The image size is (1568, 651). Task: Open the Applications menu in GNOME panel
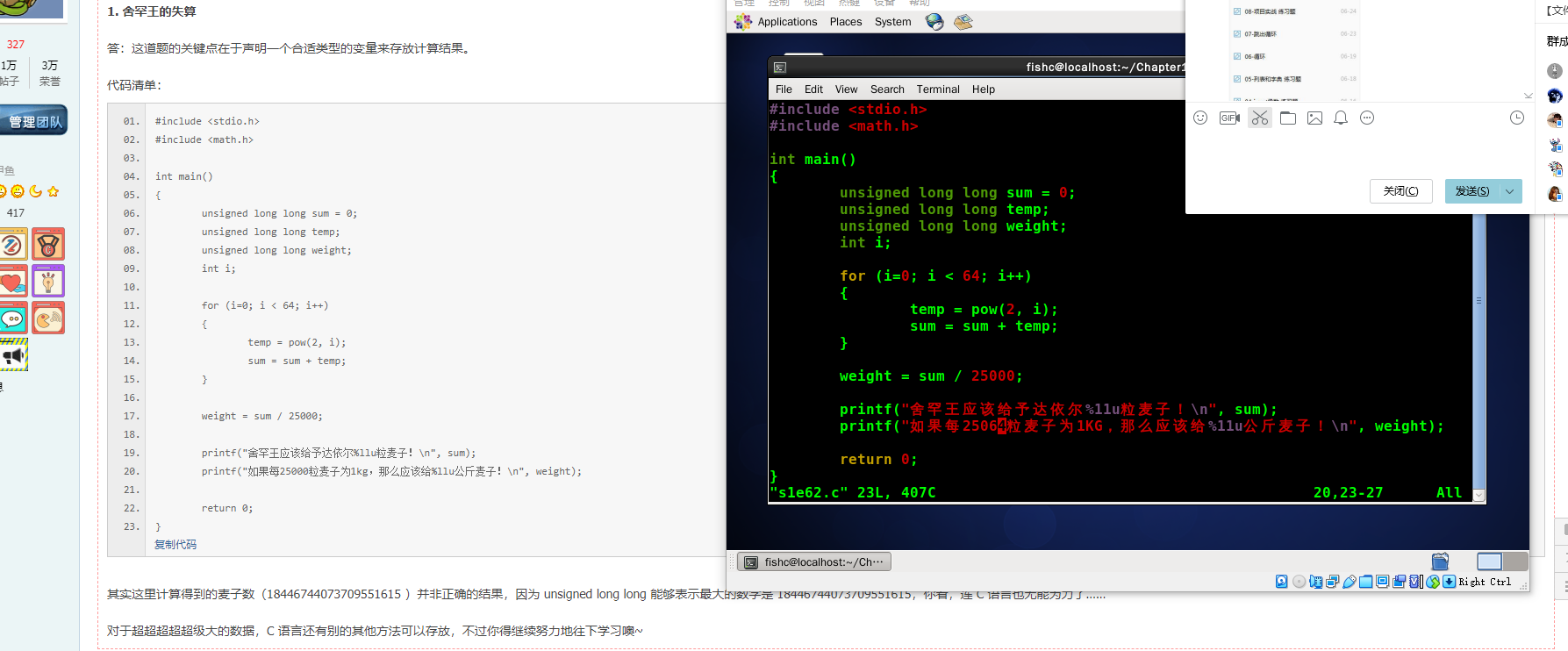click(787, 22)
